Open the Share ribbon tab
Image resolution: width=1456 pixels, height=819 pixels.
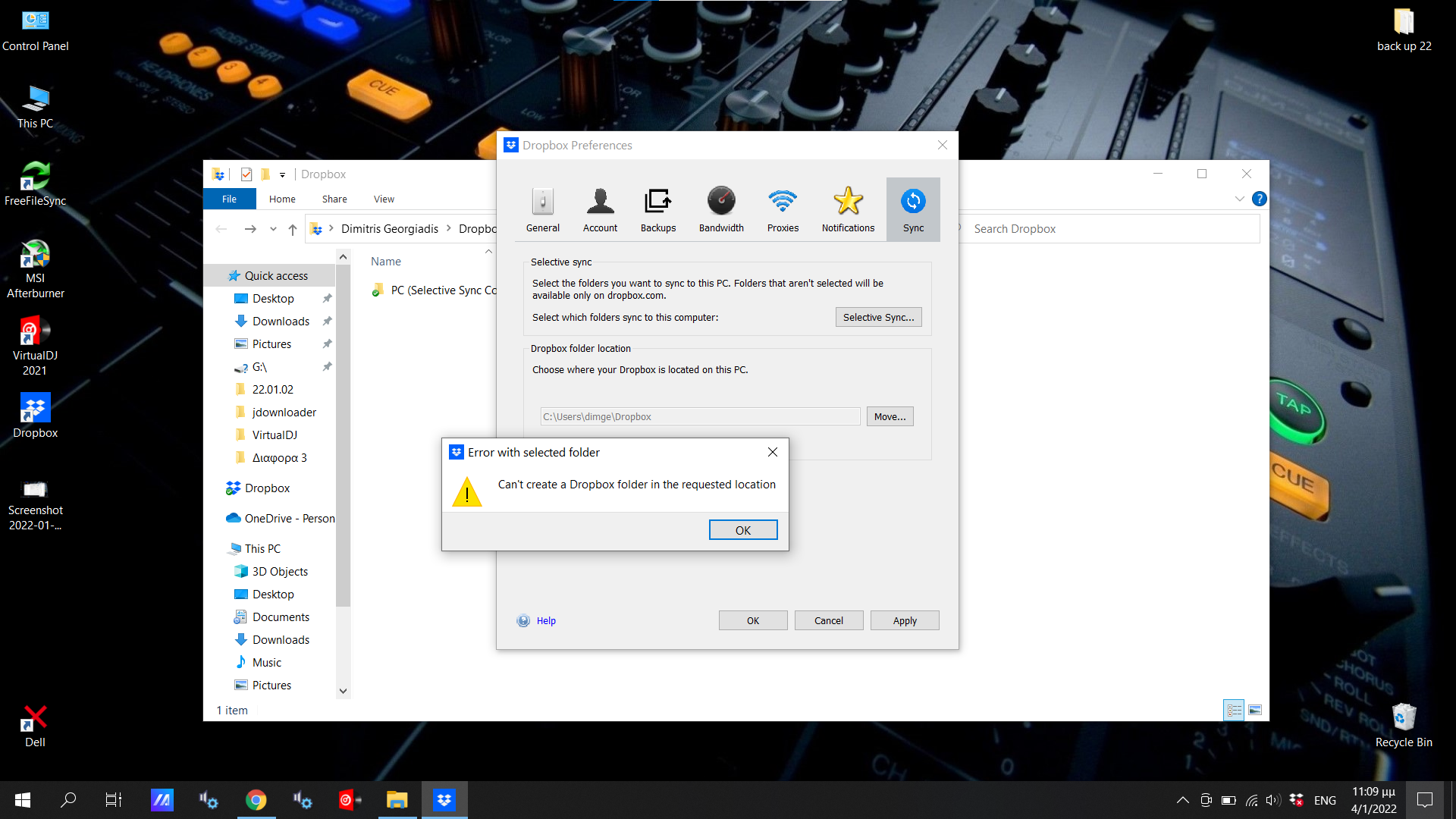[x=334, y=199]
